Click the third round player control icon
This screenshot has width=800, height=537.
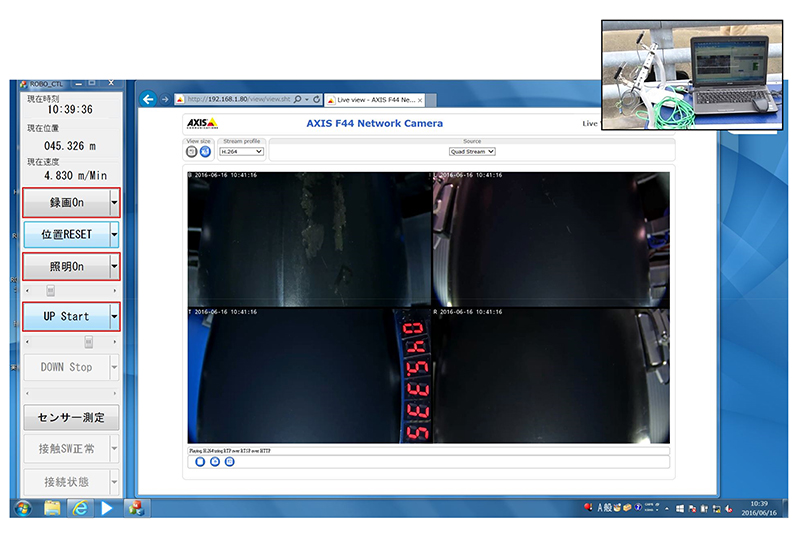tap(229, 462)
